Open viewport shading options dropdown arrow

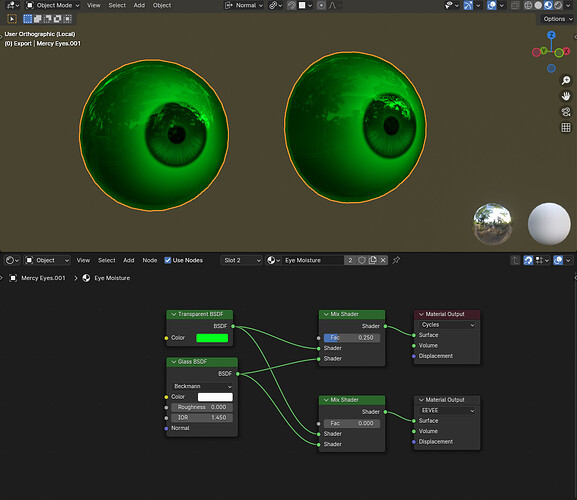pyautogui.click(x=568, y=5)
